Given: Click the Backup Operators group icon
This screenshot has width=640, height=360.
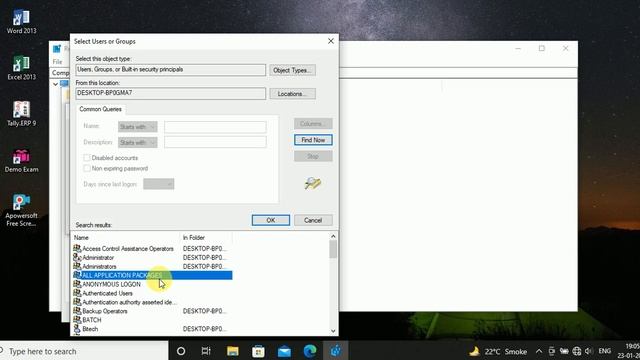Looking at the screenshot, I should point(77,311).
